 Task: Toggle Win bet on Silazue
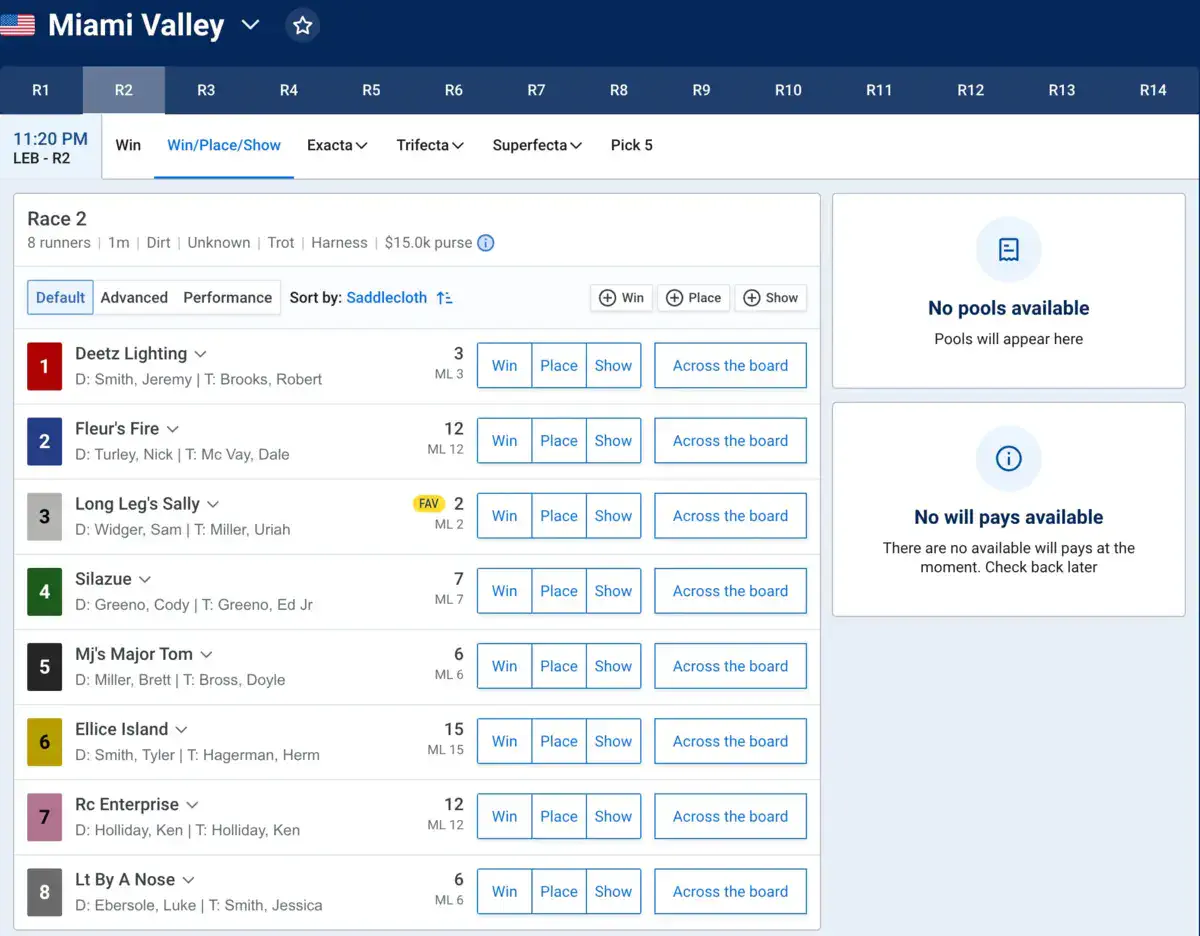pos(504,591)
